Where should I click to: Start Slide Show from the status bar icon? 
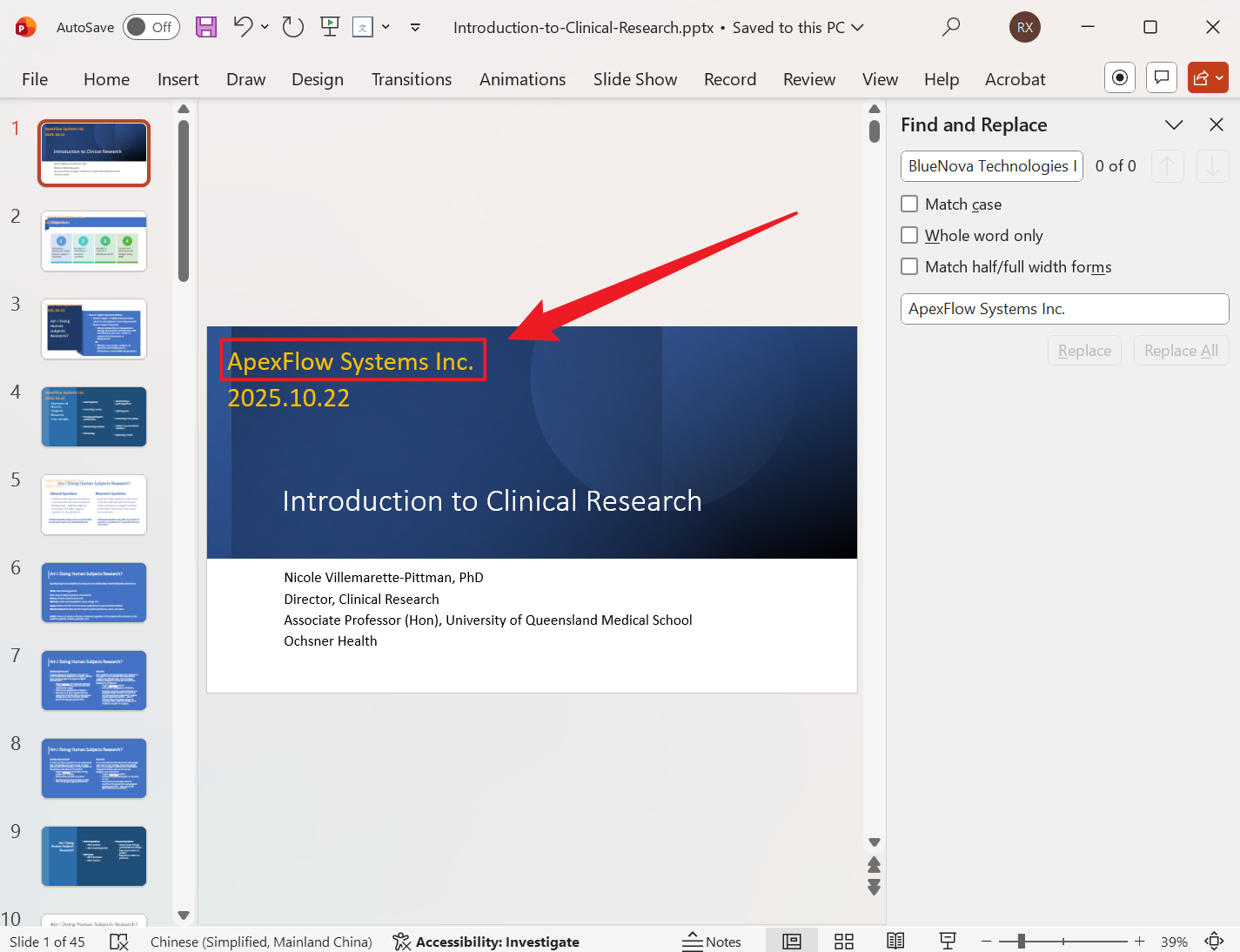948,941
